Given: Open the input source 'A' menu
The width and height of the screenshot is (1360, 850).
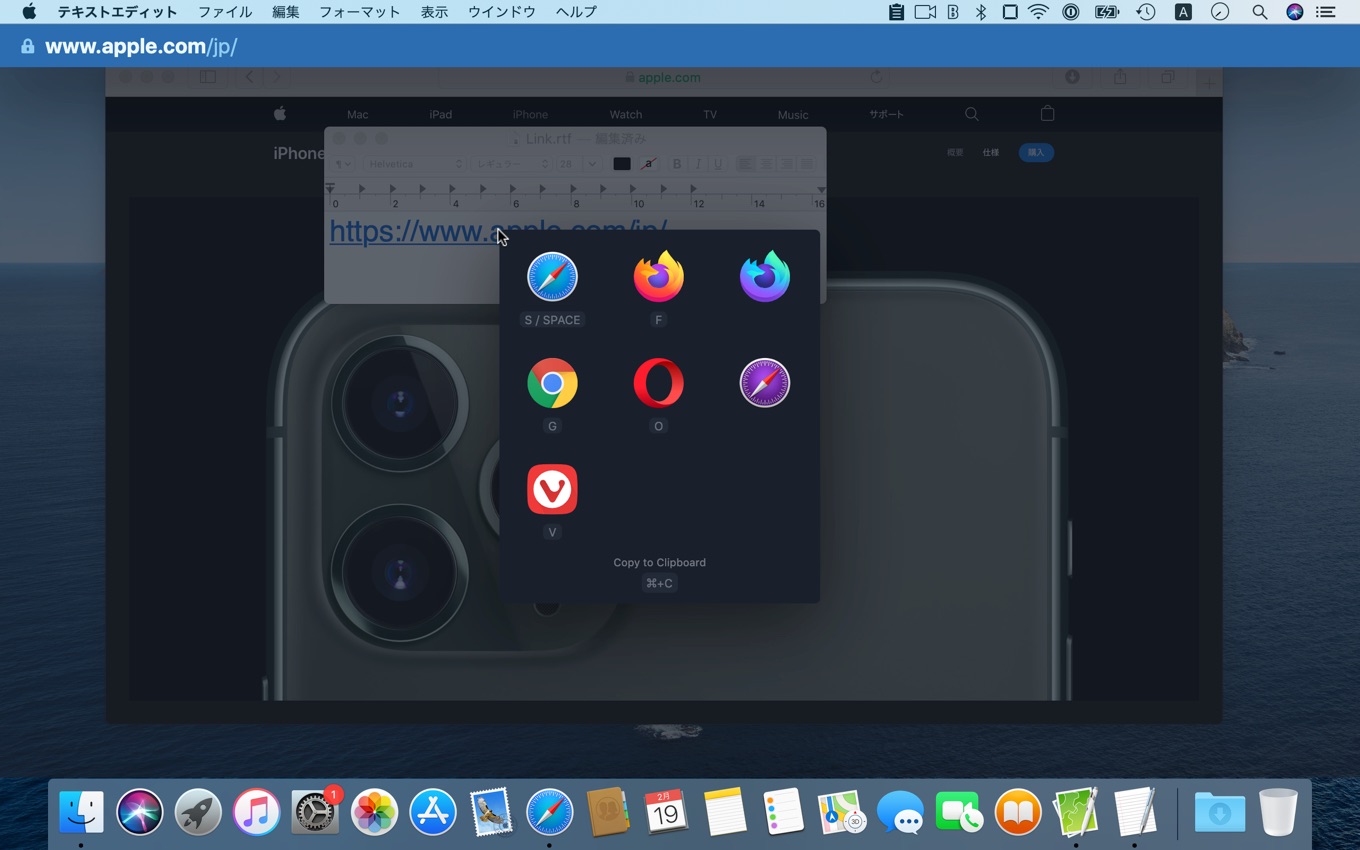Looking at the screenshot, I should [x=1183, y=12].
